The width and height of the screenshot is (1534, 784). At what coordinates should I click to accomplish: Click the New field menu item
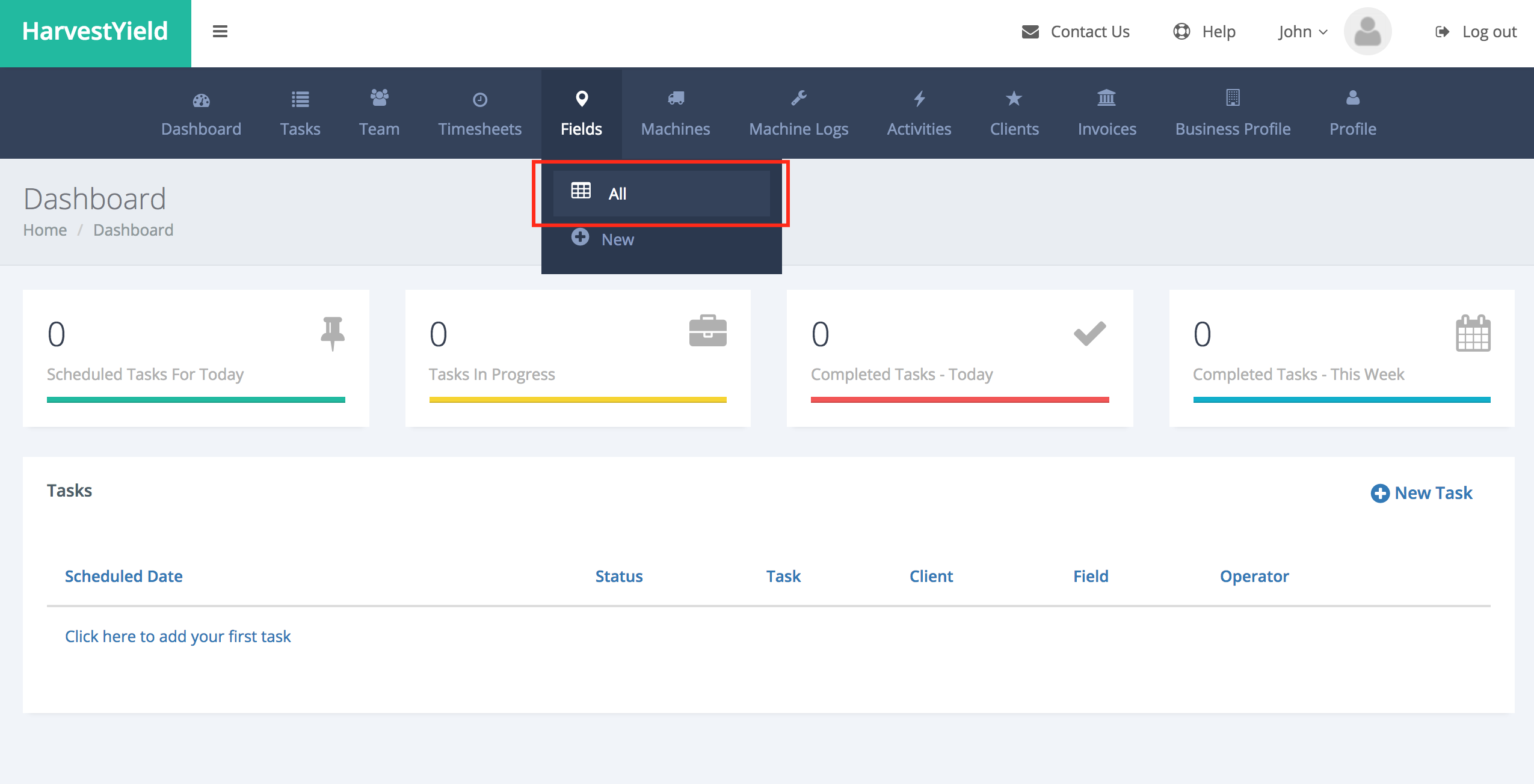click(x=617, y=238)
